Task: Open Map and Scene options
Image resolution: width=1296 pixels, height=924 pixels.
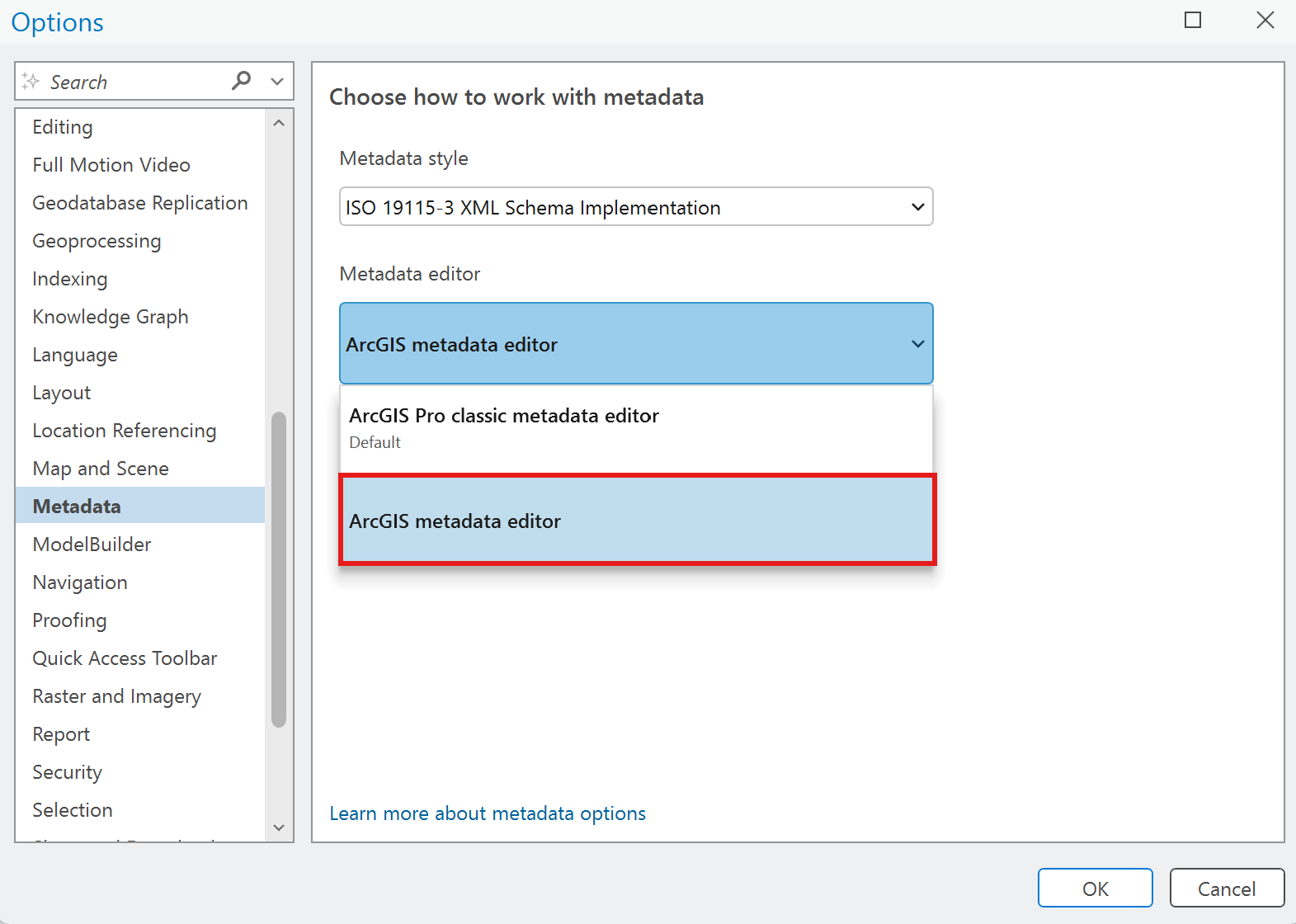Action: tap(140, 469)
